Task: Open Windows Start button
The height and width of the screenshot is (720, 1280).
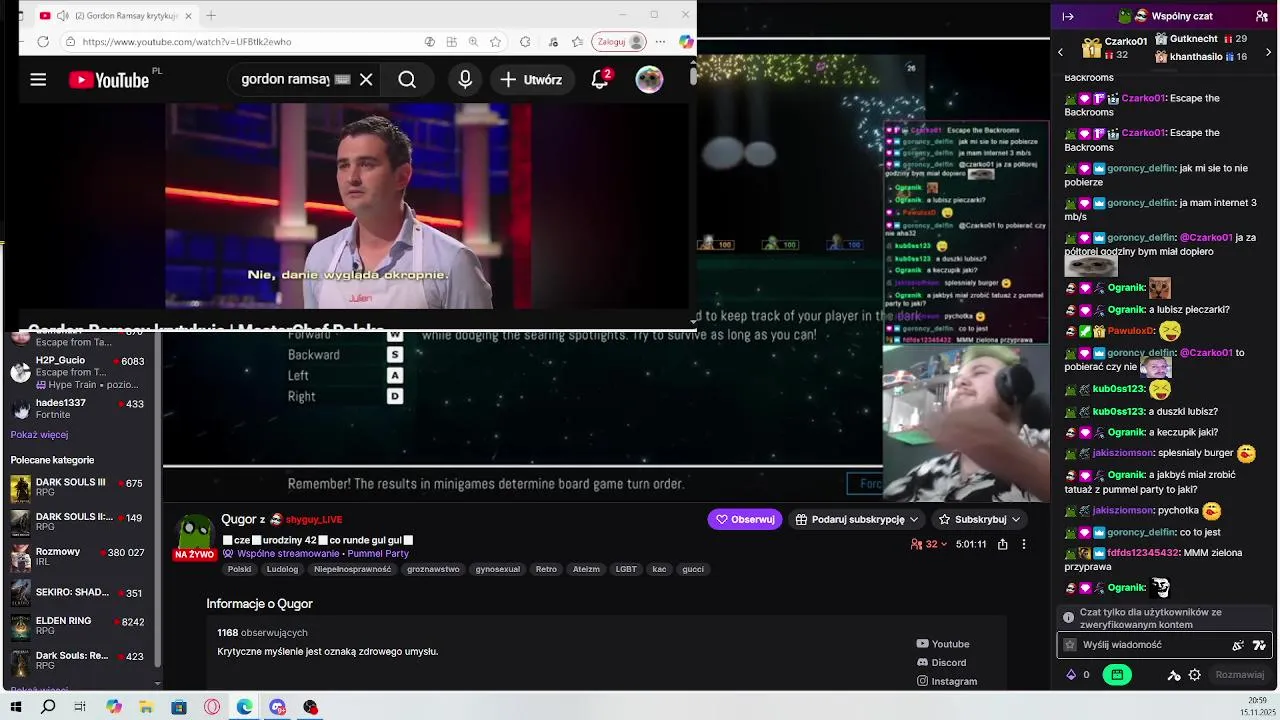Action: pos(16,707)
